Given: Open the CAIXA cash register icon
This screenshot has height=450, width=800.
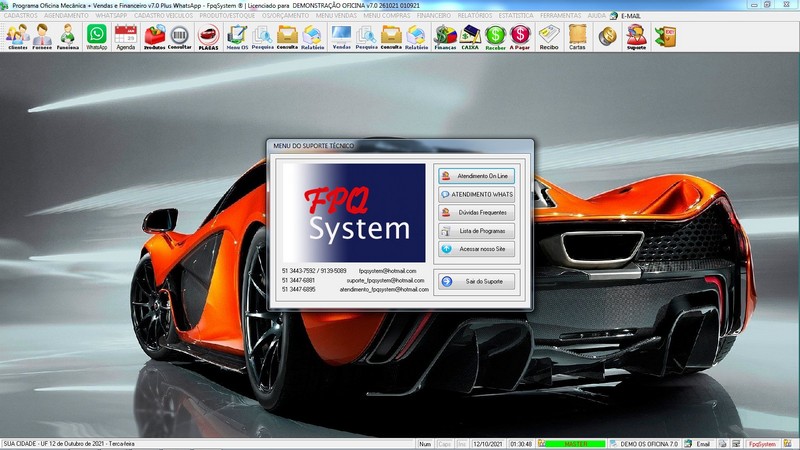Looking at the screenshot, I should (469, 37).
